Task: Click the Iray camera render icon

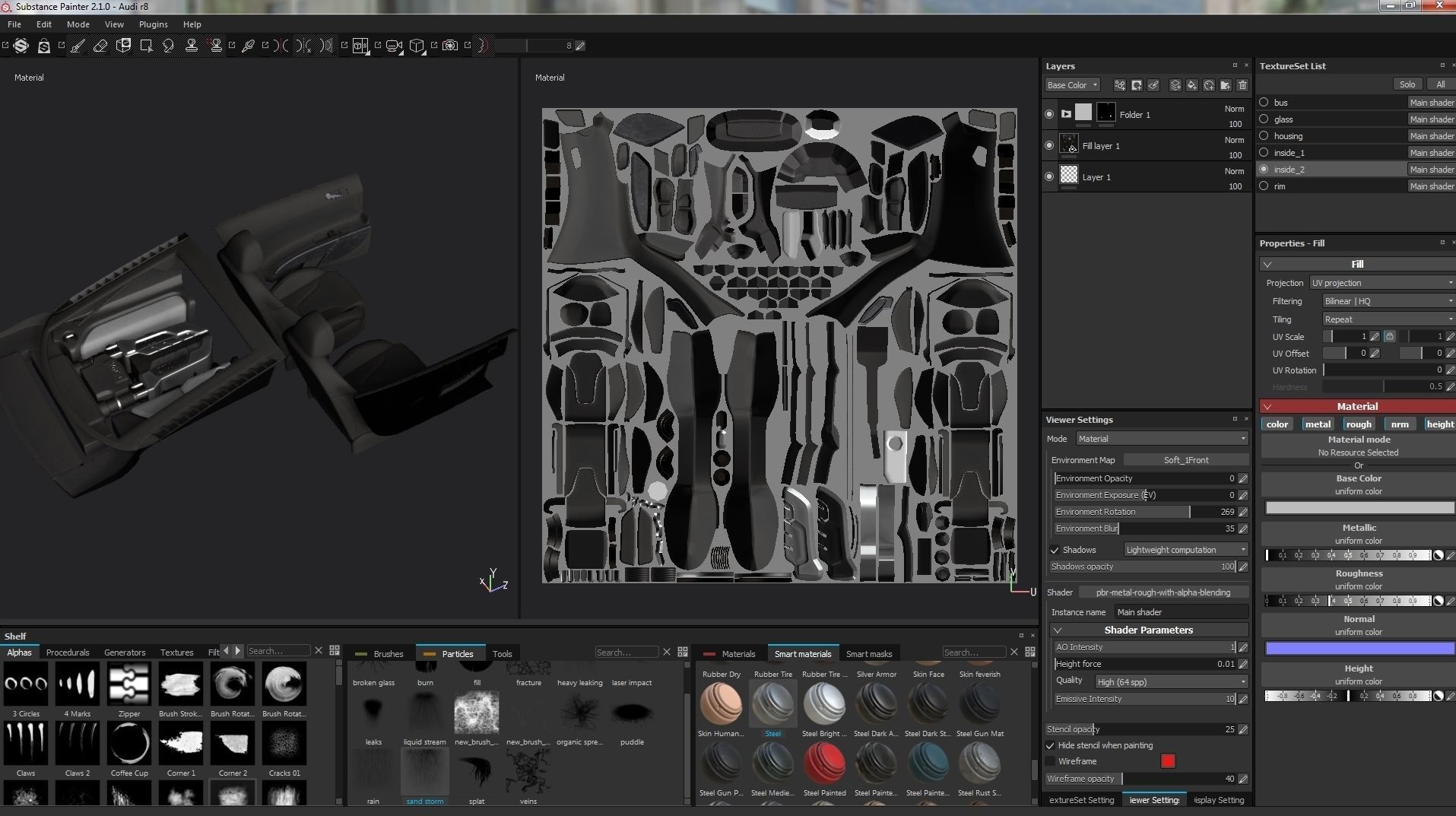Action: pyautogui.click(x=450, y=46)
